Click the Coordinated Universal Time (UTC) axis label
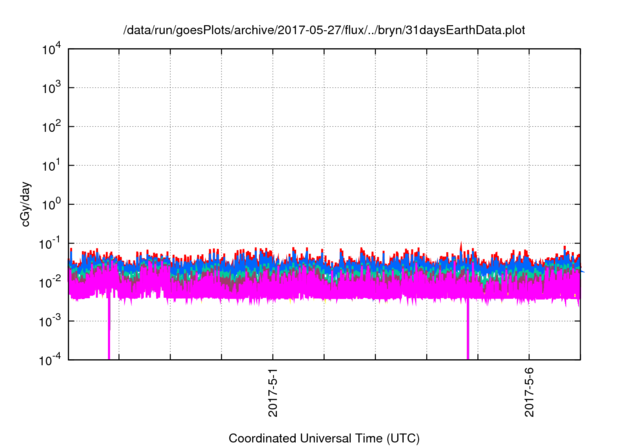This screenshot has height=448, width=640. pyautogui.click(x=324, y=438)
